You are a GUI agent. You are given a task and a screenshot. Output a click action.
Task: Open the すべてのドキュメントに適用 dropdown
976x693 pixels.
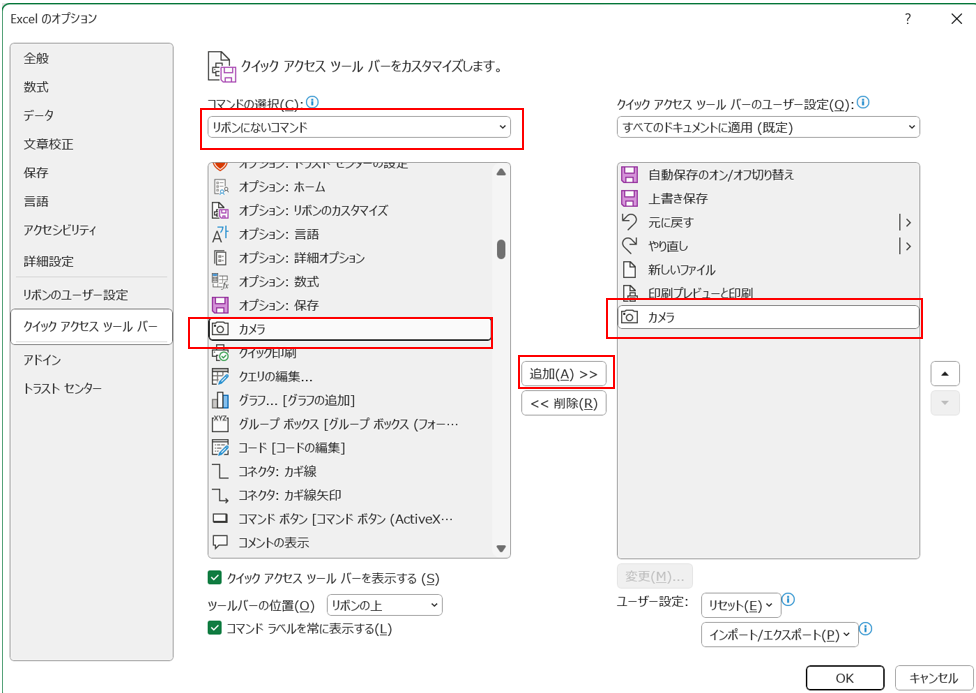pos(768,128)
